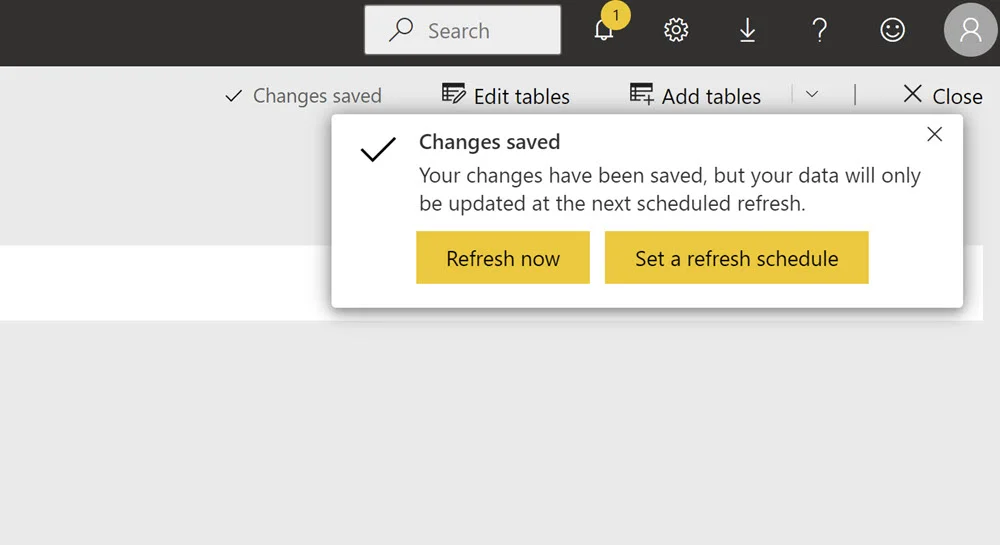Dismiss the Changes saved popup

[x=934, y=134]
